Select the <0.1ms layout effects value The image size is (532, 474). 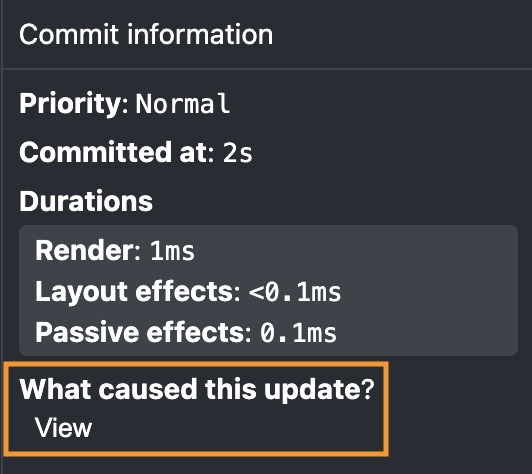tap(295, 292)
